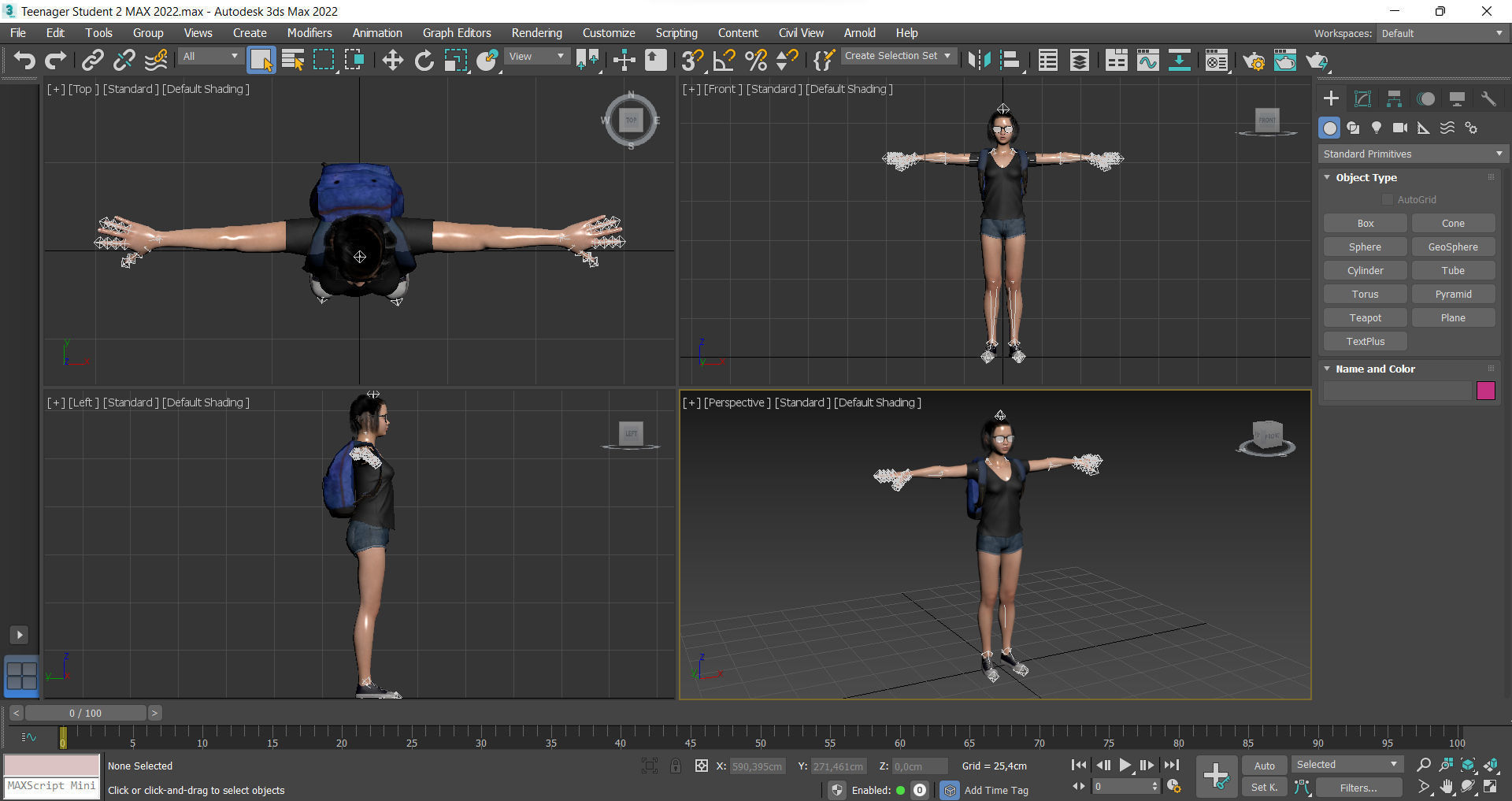Image resolution: width=1512 pixels, height=801 pixels.
Task: Open the Graph Editors menu
Action: [x=457, y=33]
